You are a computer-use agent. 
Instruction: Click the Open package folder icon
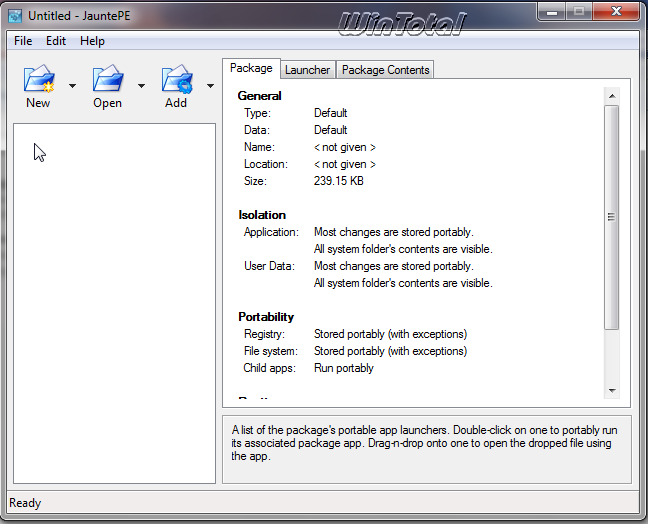108,78
